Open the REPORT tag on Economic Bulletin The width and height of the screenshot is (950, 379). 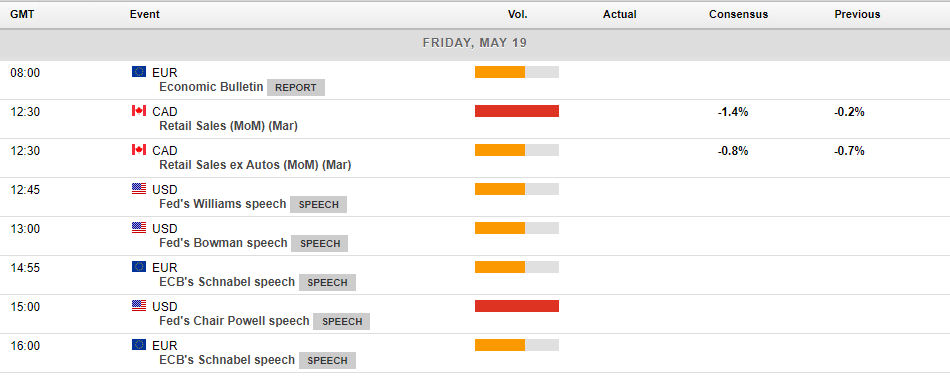[x=296, y=87]
